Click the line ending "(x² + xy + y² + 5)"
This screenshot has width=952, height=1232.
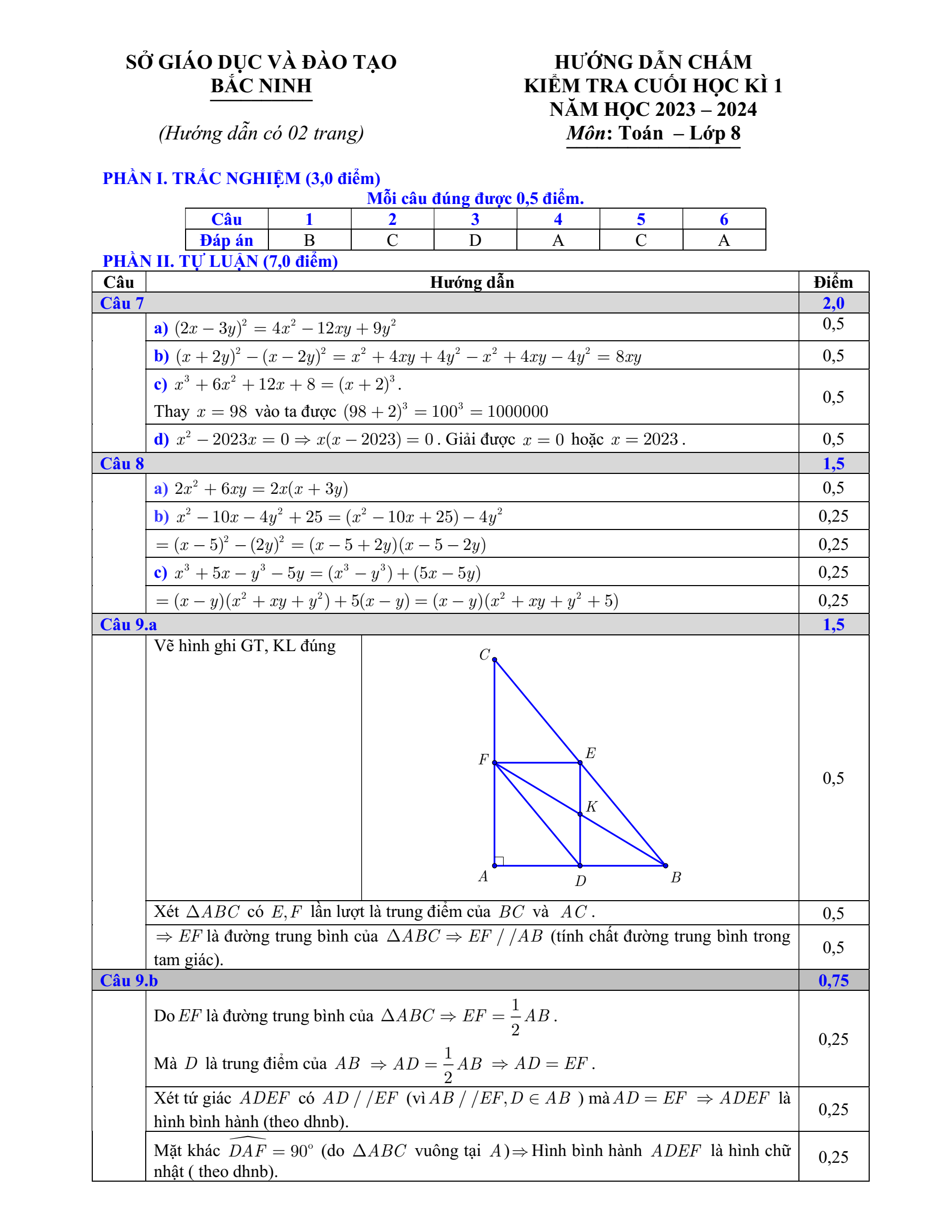pyautogui.click(x=387, y=600)
